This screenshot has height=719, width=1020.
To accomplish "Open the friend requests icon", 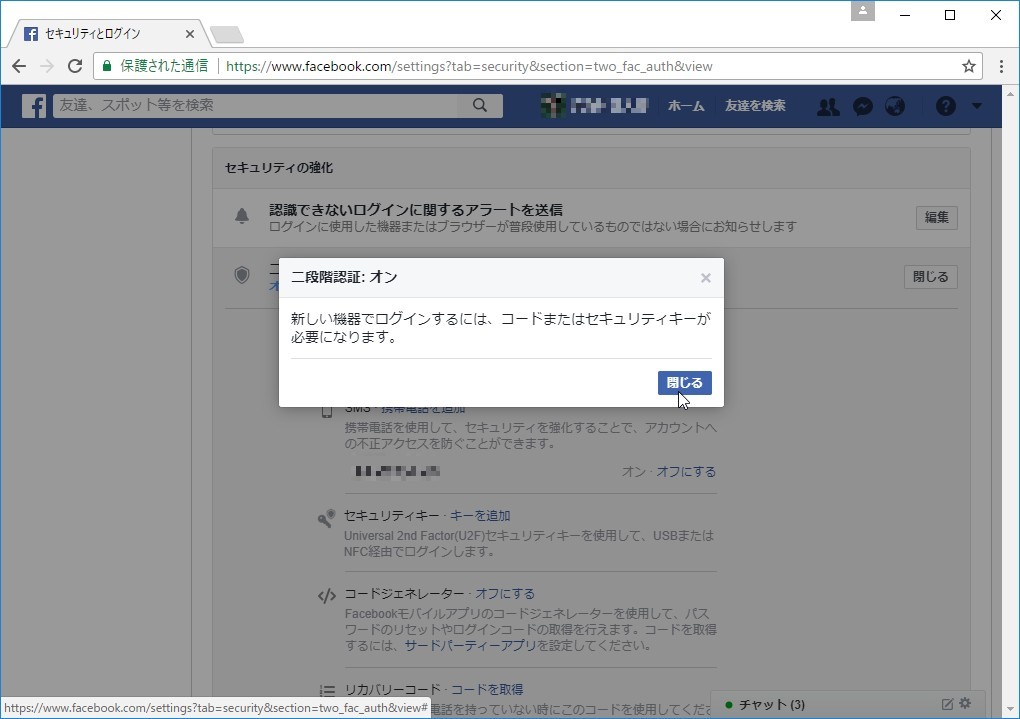I will point(829,105).
